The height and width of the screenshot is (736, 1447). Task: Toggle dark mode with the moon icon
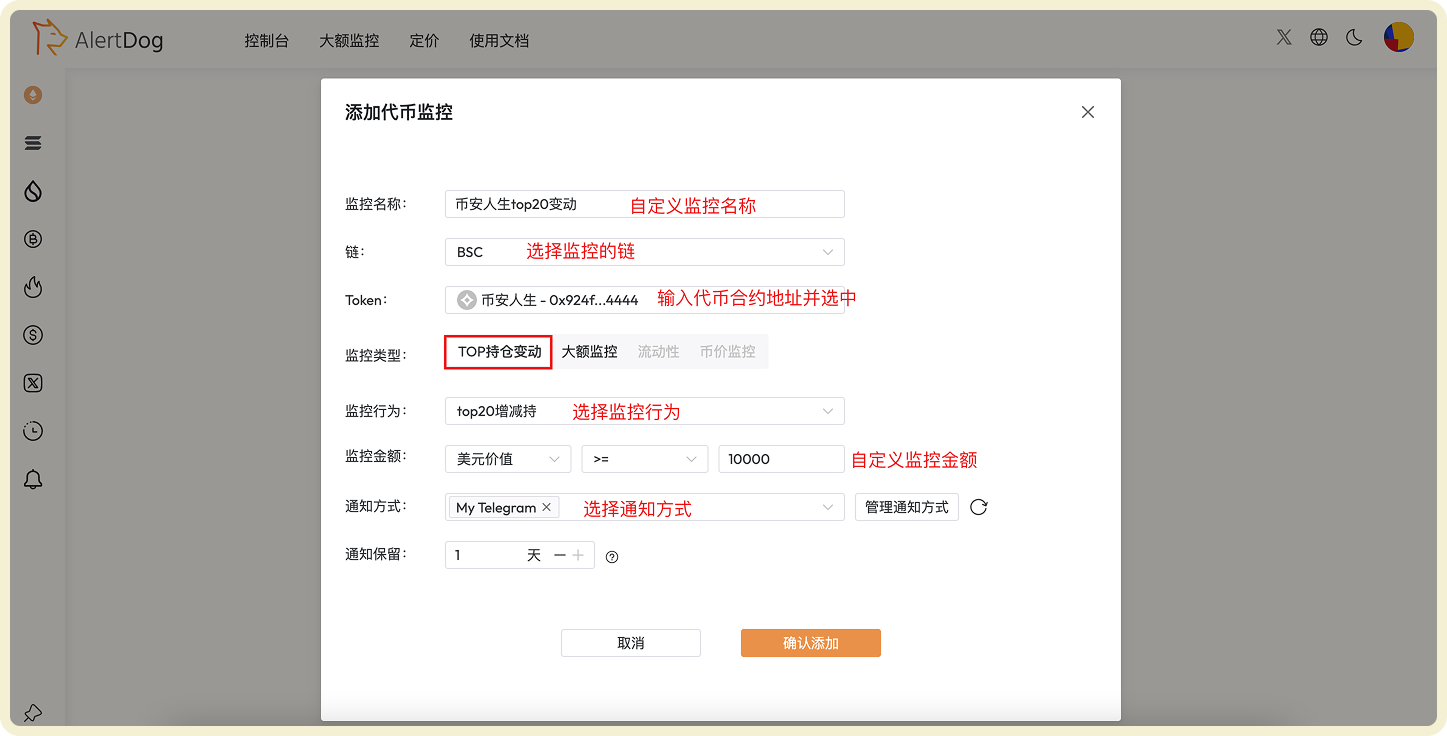coord(1354,37)
